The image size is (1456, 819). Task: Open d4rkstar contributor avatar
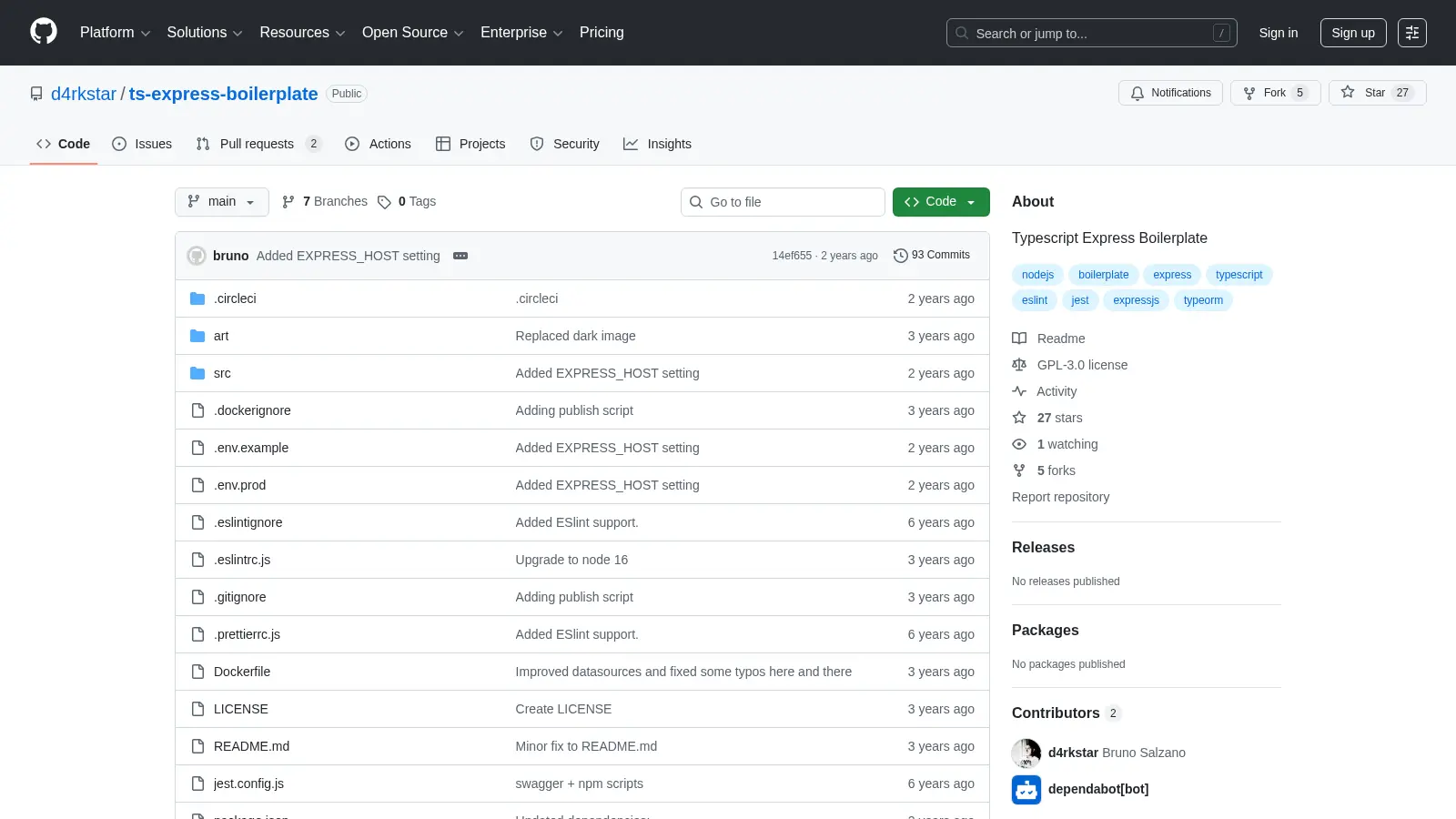coord(1026,753)
